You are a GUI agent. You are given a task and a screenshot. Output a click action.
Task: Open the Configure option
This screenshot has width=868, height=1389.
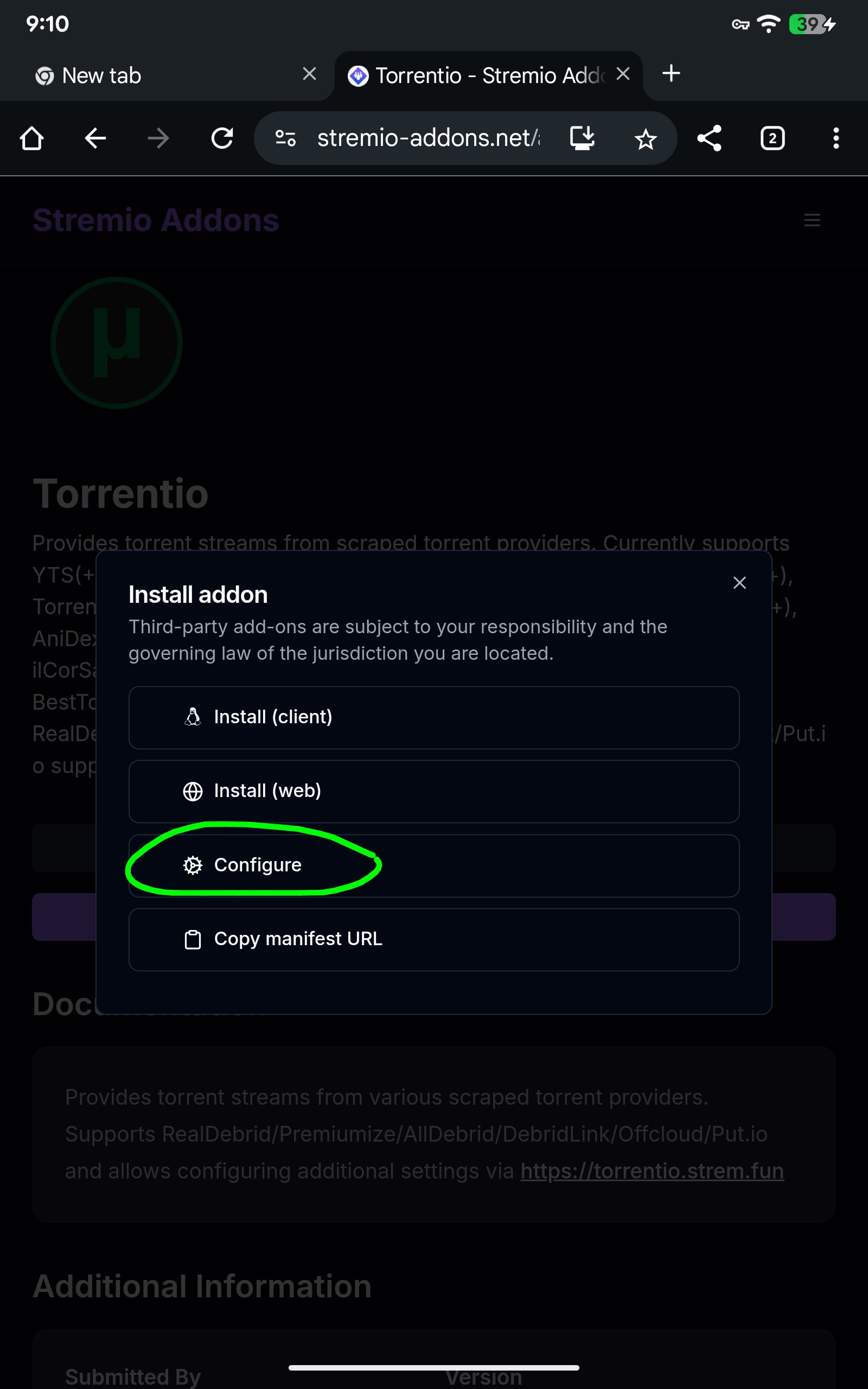[433, 865]
